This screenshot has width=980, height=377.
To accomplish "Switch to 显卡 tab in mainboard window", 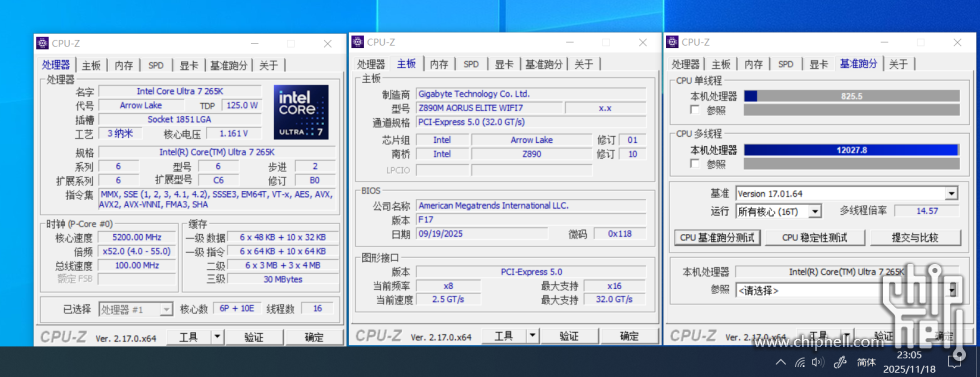I will [504, 64].
